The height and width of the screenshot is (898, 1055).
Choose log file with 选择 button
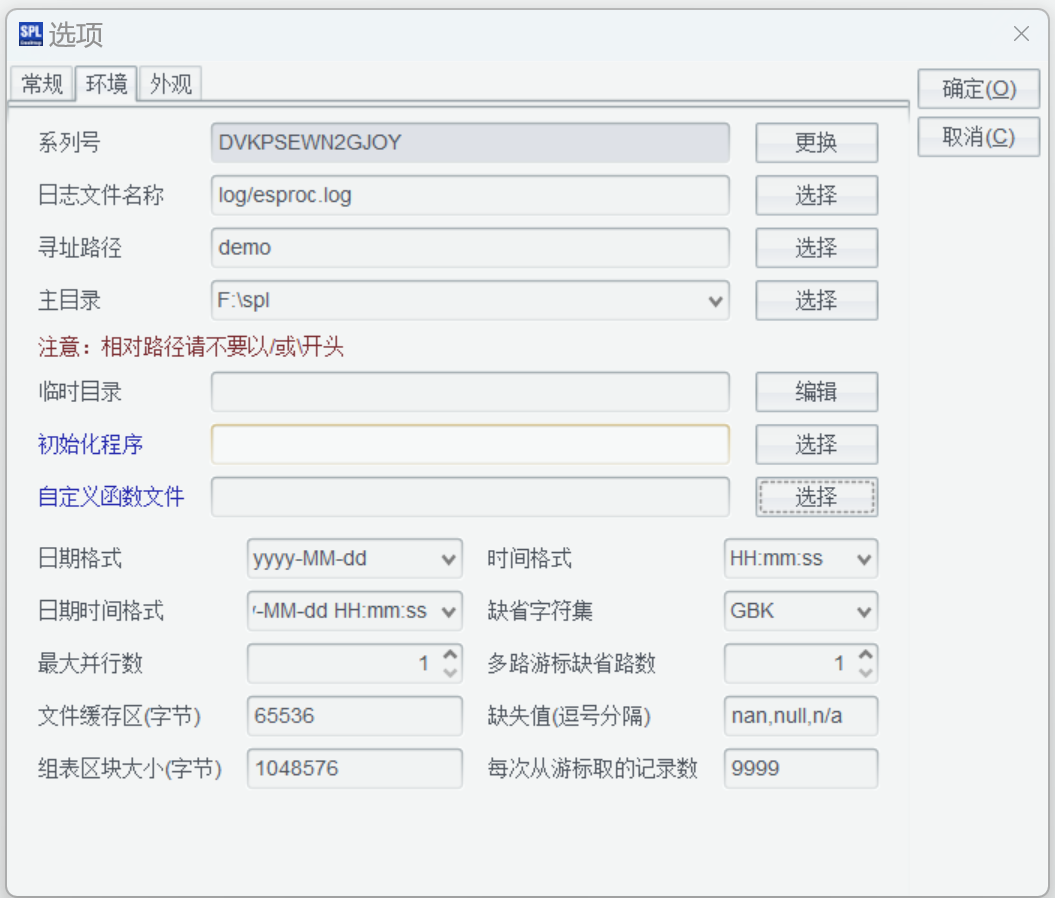(x=816, y=196)
